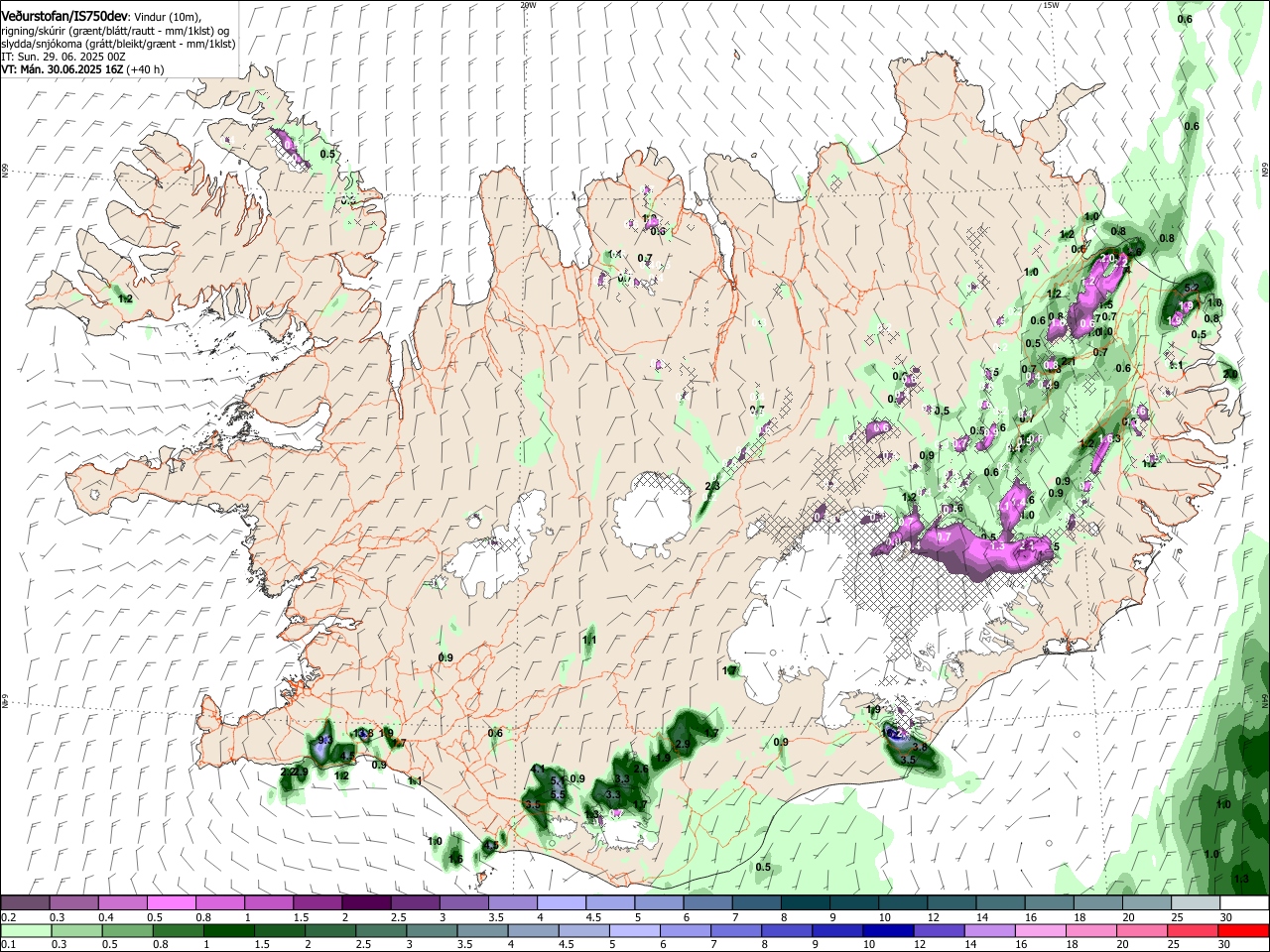The image size is (1270, 952).
Task: Click the 5.5 value in the southern rain cluster
Action: [558, 794]
